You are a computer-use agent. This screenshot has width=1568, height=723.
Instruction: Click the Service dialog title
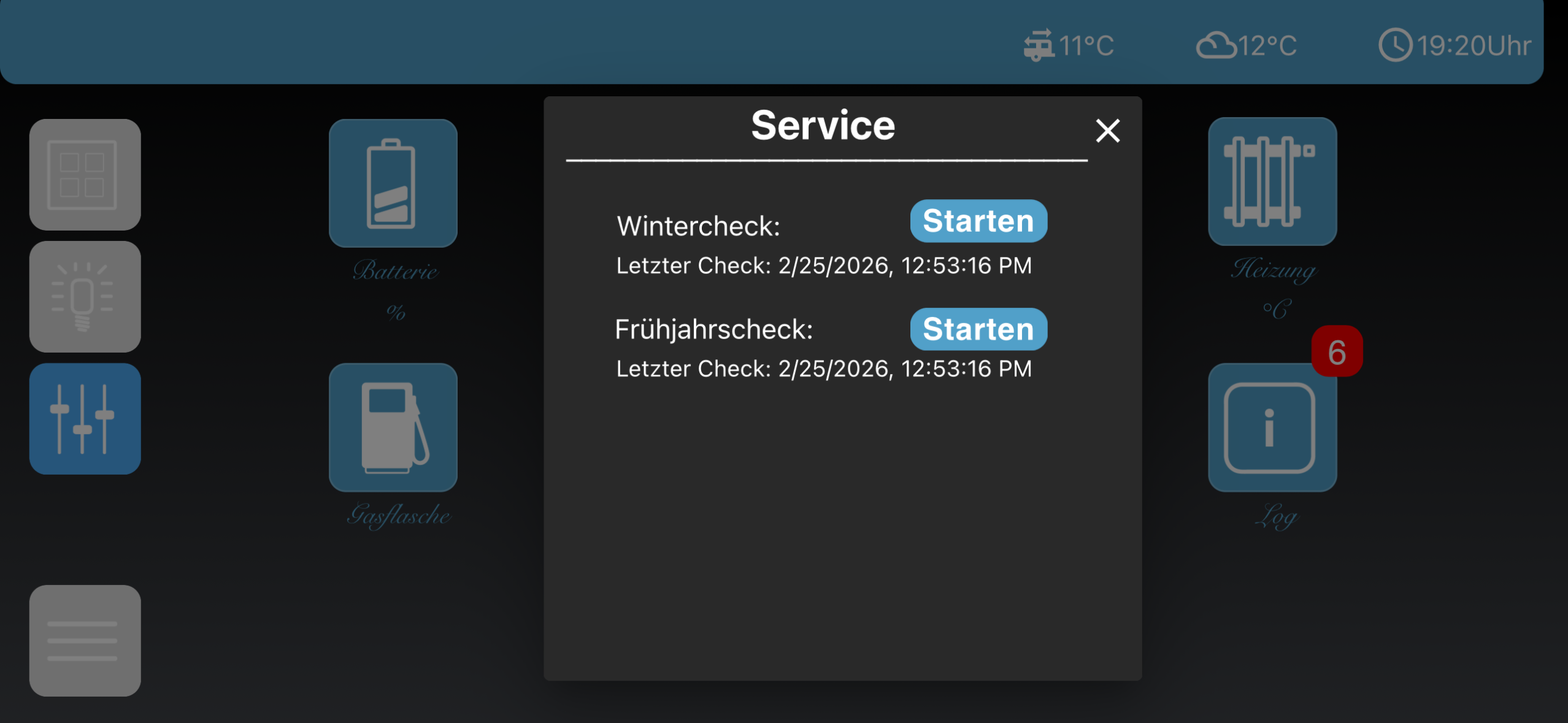pyautogui.click(x=823, y=126)
